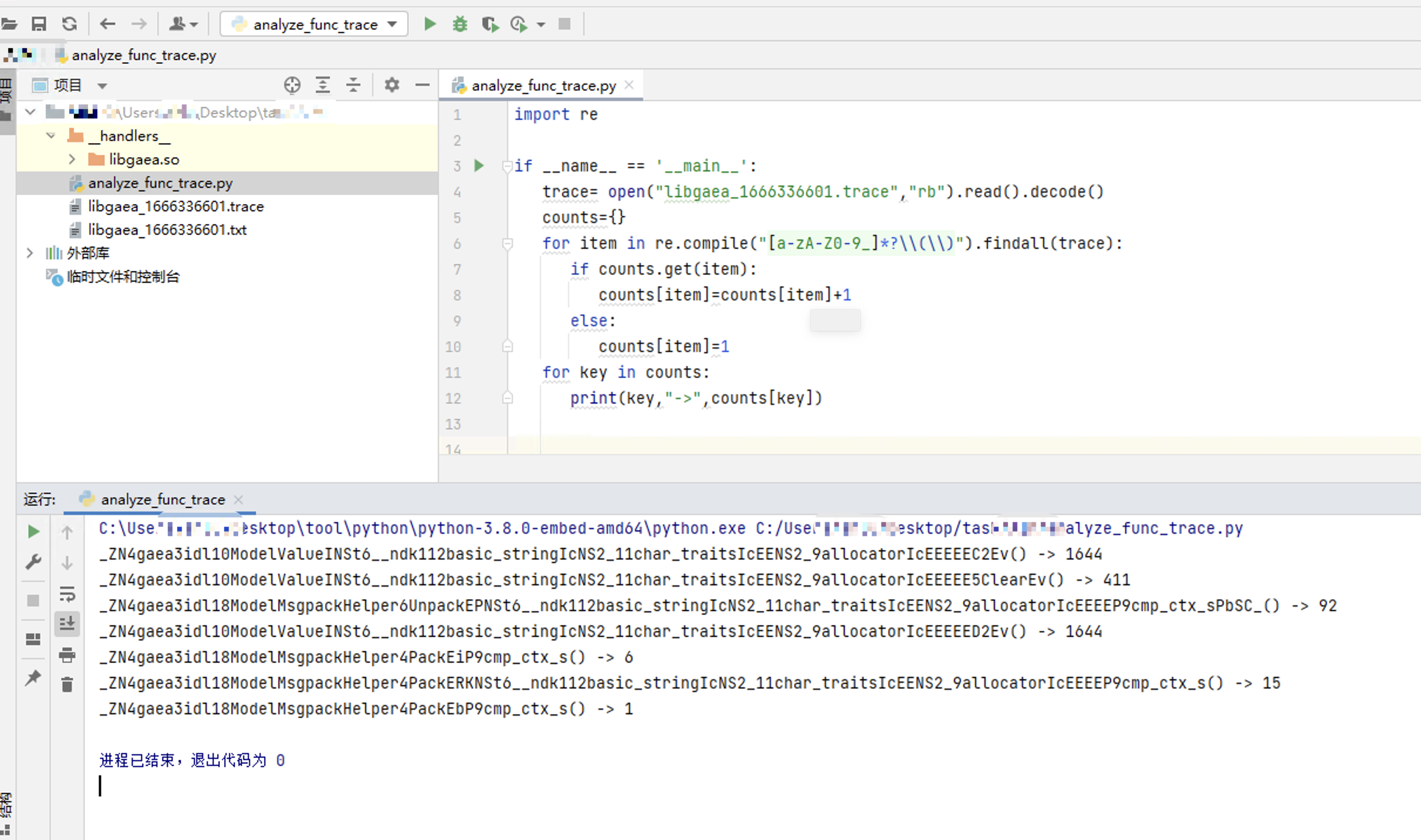Select opened file crosshair icon in project panel
This screenshot has width=1421, height=840.
[292, 85]
